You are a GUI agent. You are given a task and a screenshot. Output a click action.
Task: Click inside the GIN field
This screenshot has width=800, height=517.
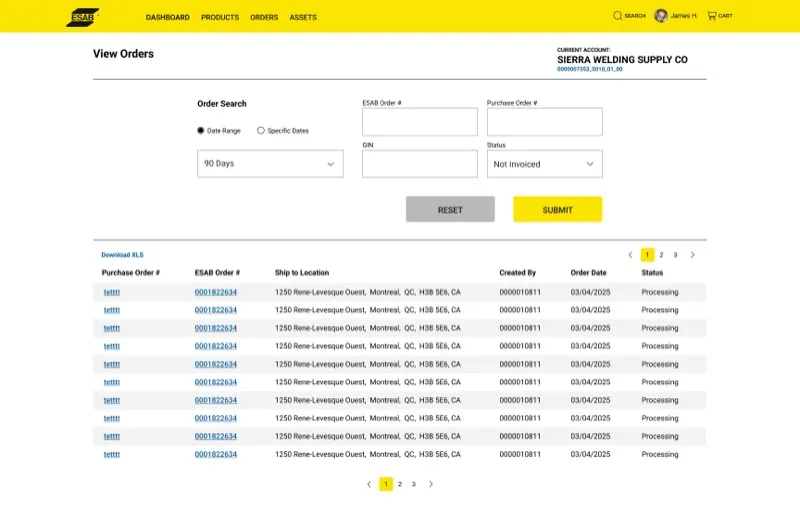click(420, 164)
